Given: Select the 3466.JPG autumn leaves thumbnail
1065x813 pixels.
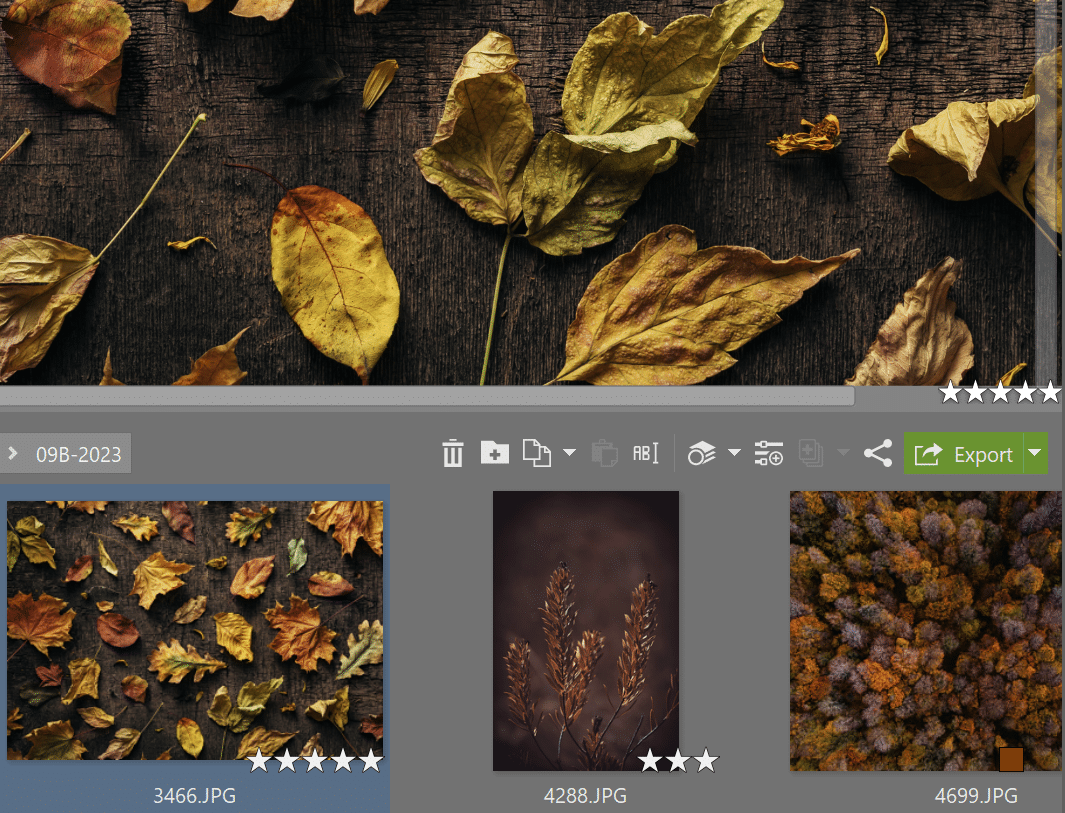Looking at the screenshot, I should click(195, 630).
